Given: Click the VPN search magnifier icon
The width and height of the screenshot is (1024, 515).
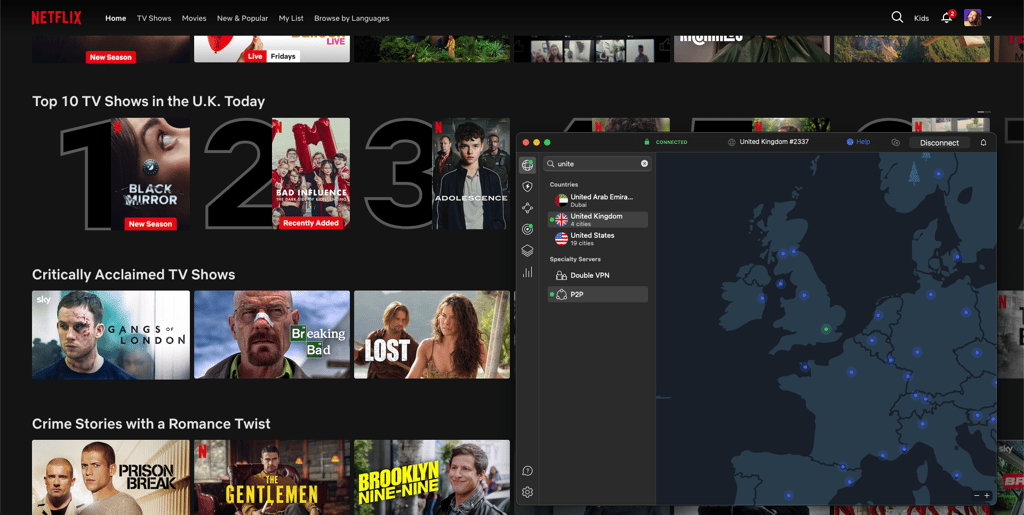Looking at the screenshot, I should (551, 164).
